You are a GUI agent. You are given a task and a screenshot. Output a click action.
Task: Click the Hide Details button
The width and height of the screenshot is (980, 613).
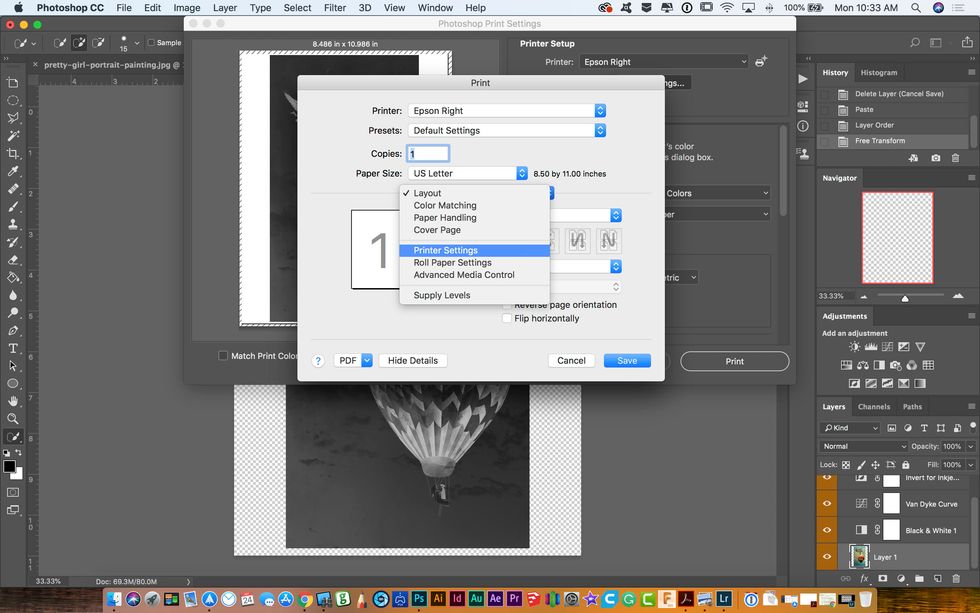(x=412, y=360)
